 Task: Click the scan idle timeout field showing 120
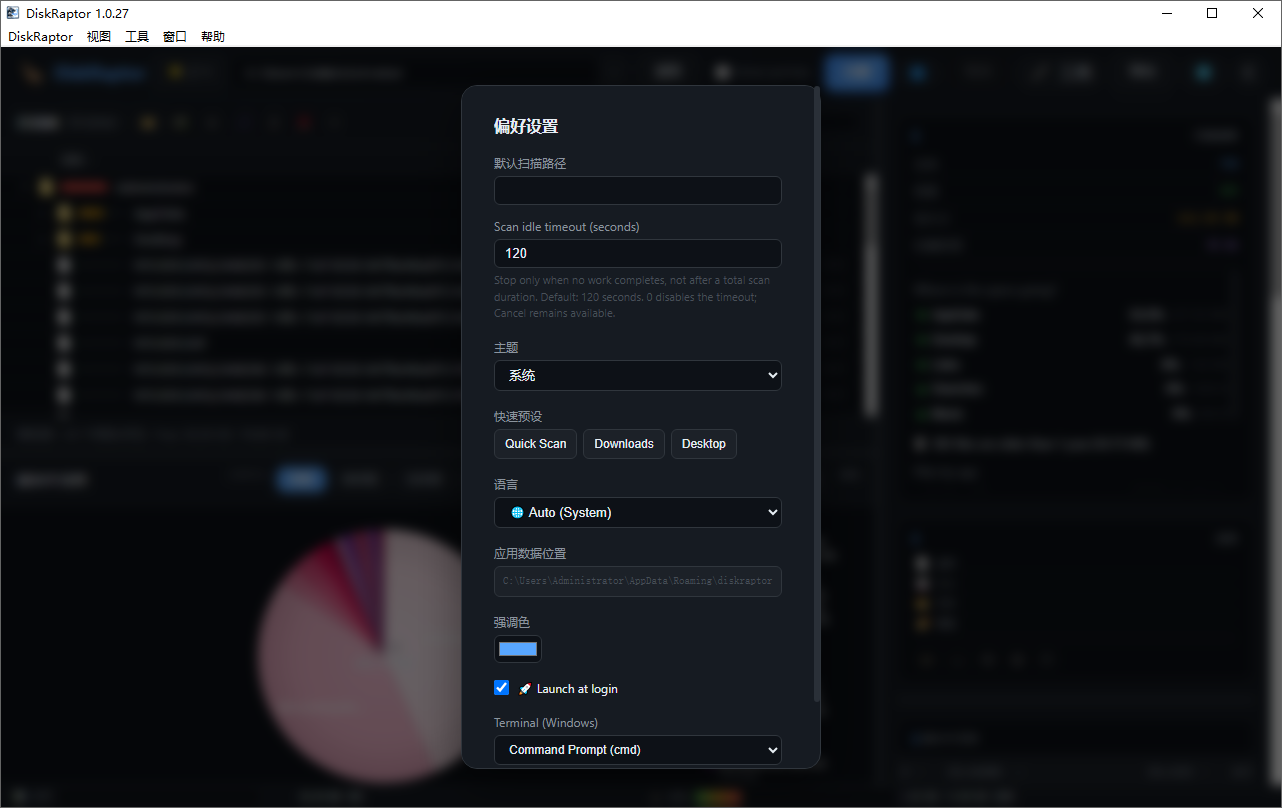coord(638,253)
